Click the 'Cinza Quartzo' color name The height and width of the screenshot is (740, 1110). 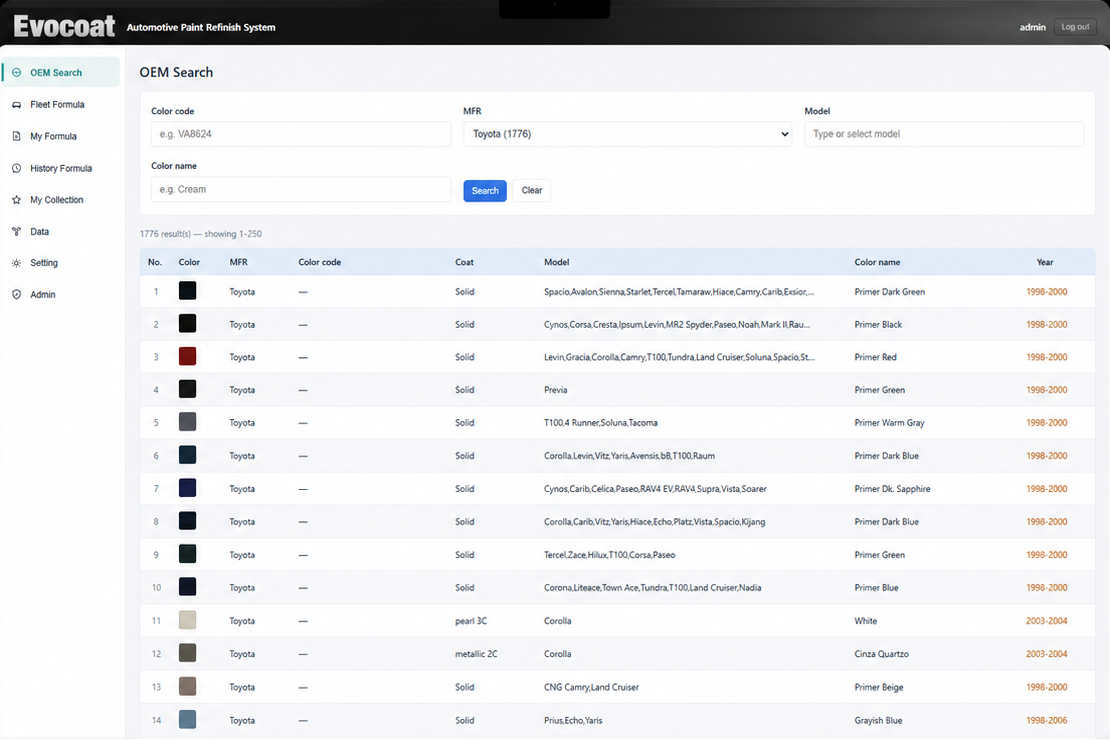pyautogui.click(x=881, y=654)
